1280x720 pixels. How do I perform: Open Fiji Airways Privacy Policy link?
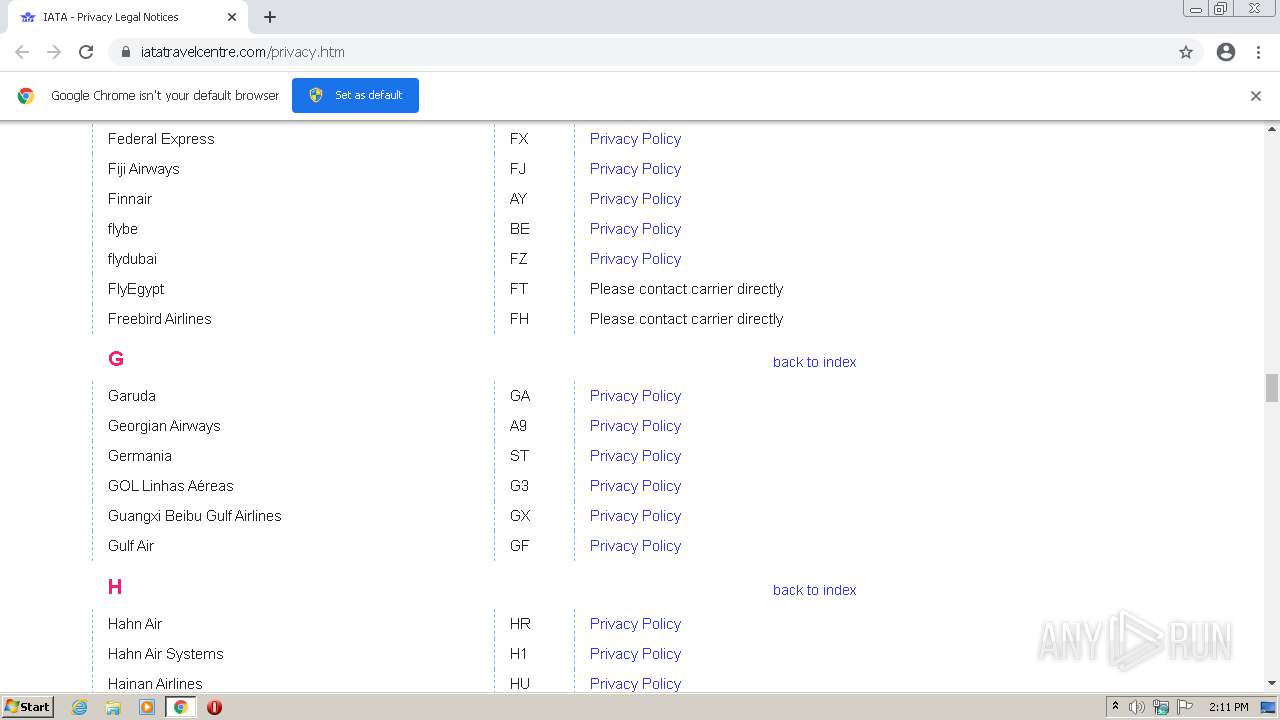click(635, 169)
